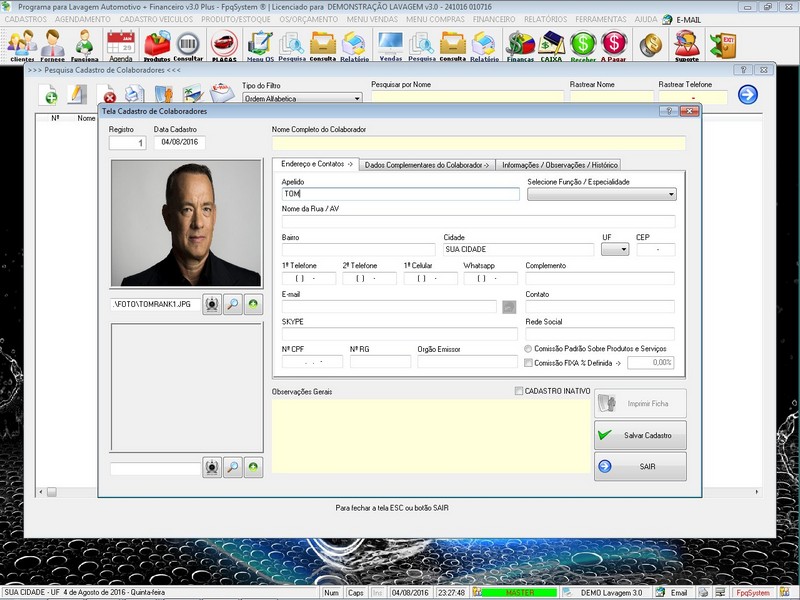Open the UF state dropdown
800x600 pixels.
click(x=615, y=249)
